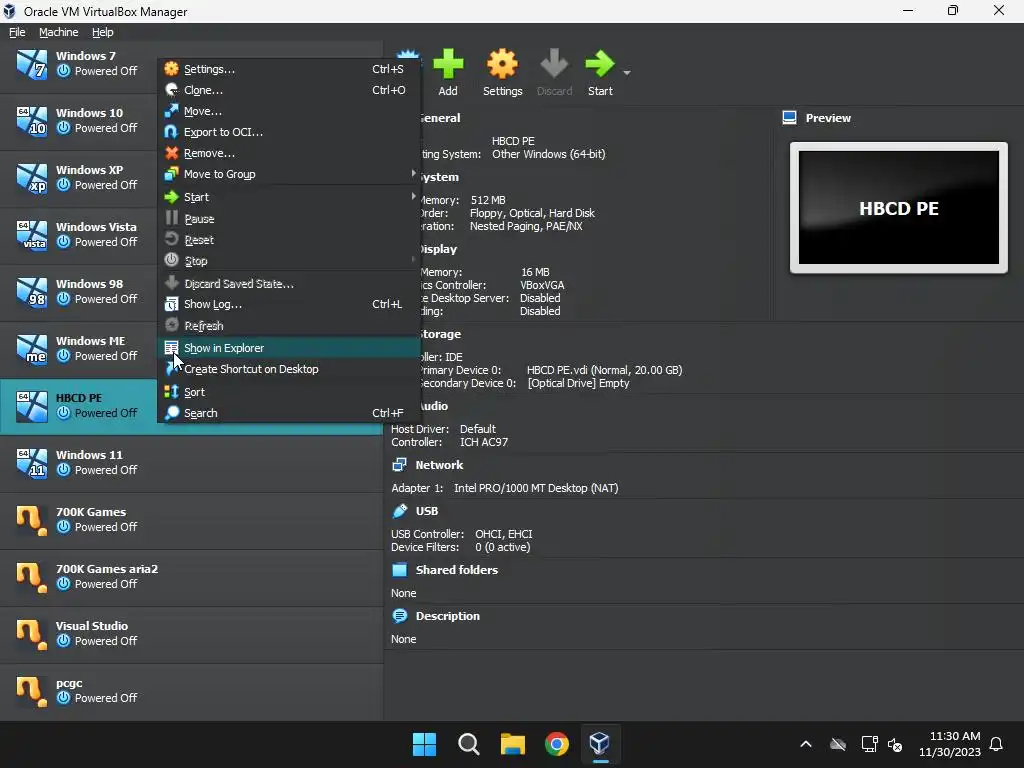Image resolution: width=1024 pixels, height=768 pixels.
Task: Select the 700K Games VM icon
Action: click(31, 520)
